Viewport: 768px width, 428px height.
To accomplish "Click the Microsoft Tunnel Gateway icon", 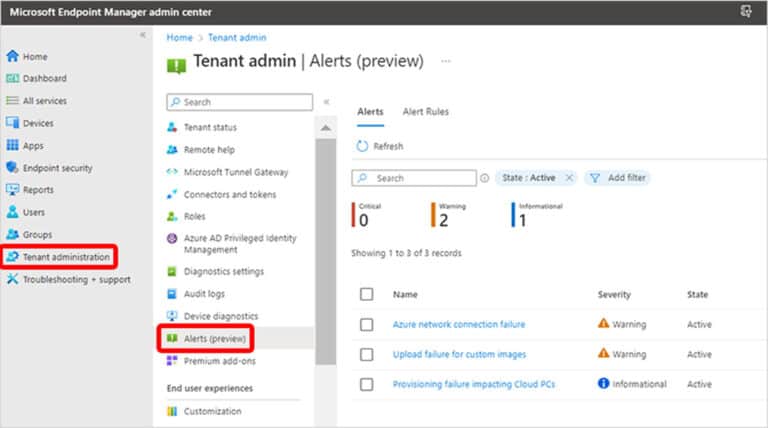I will (x=172, y=172).
